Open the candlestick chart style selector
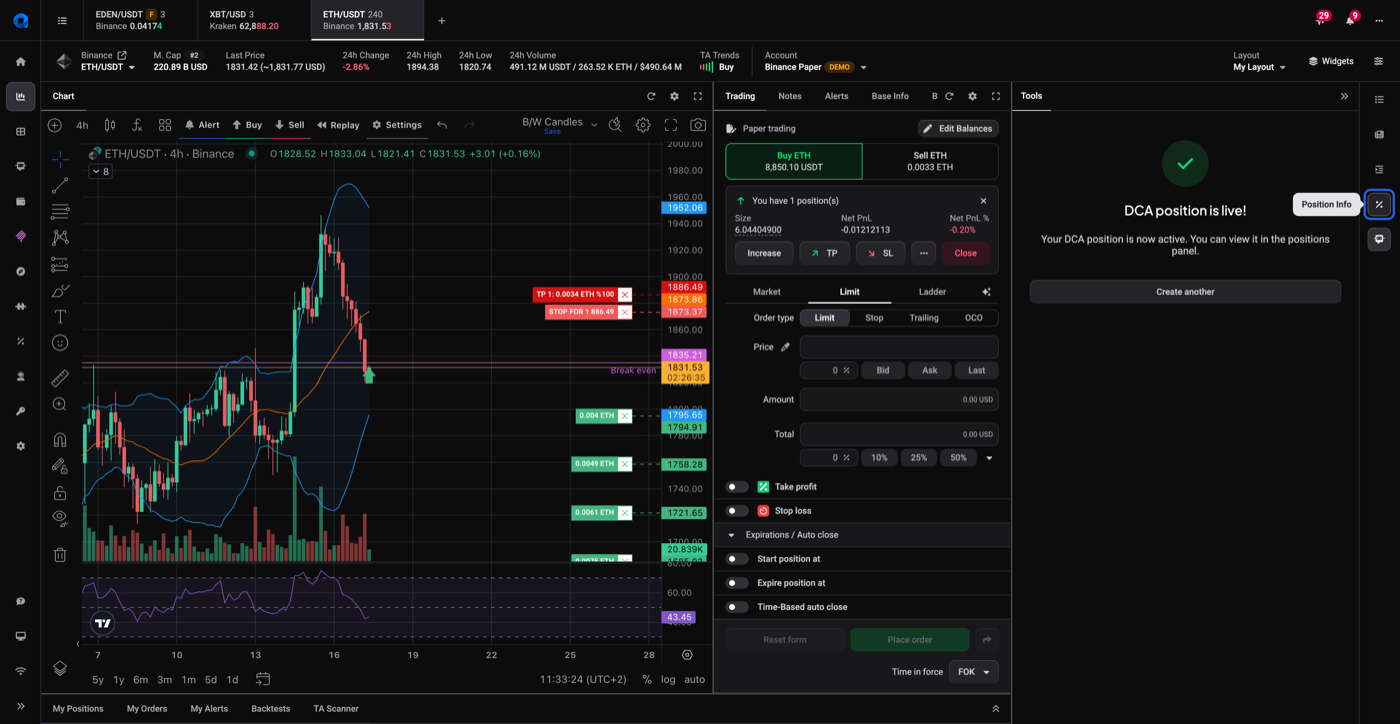The width and height of the screenshot is (1400, 724). pos(110,125)
